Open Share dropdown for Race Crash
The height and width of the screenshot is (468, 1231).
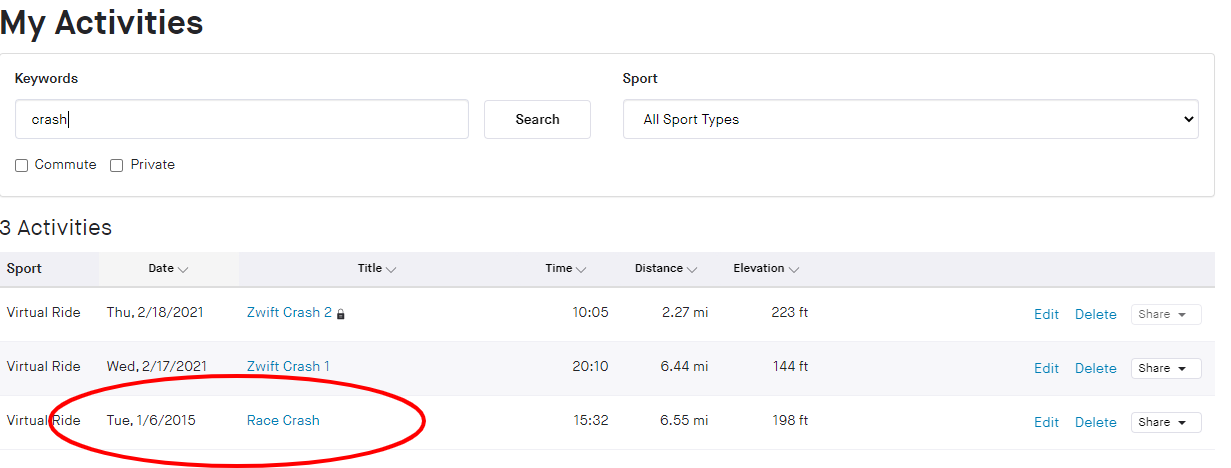pyautogui.click(x=1166, y=422)
